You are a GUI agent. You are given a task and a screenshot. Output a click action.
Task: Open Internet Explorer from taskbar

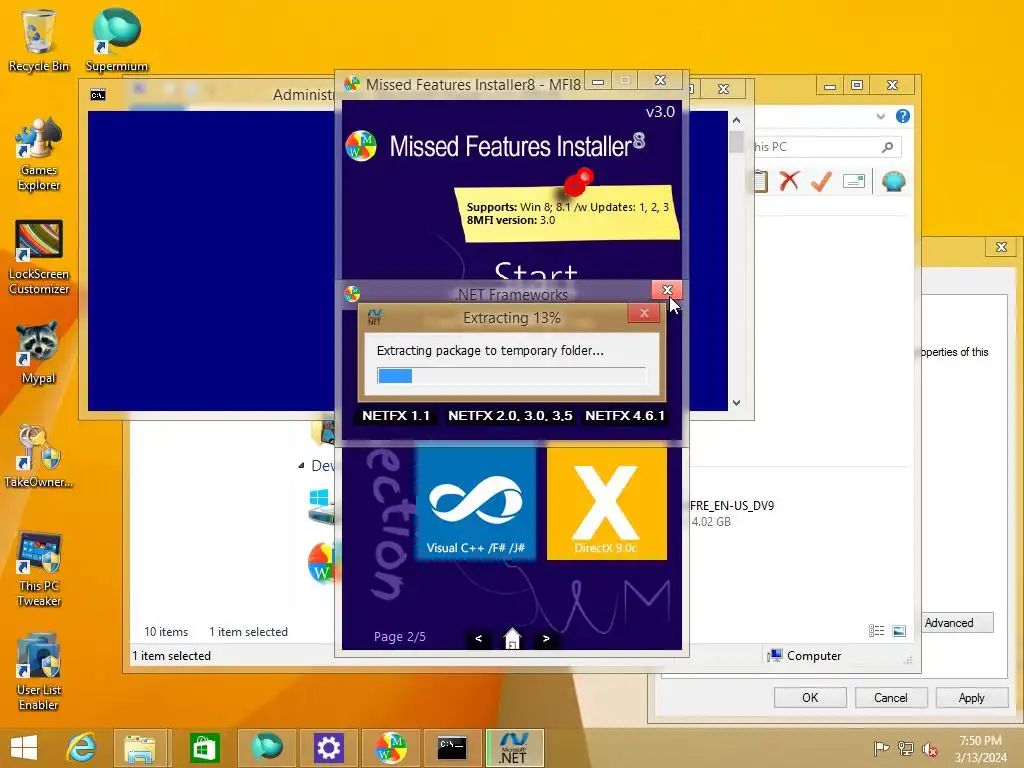point(81,748)
